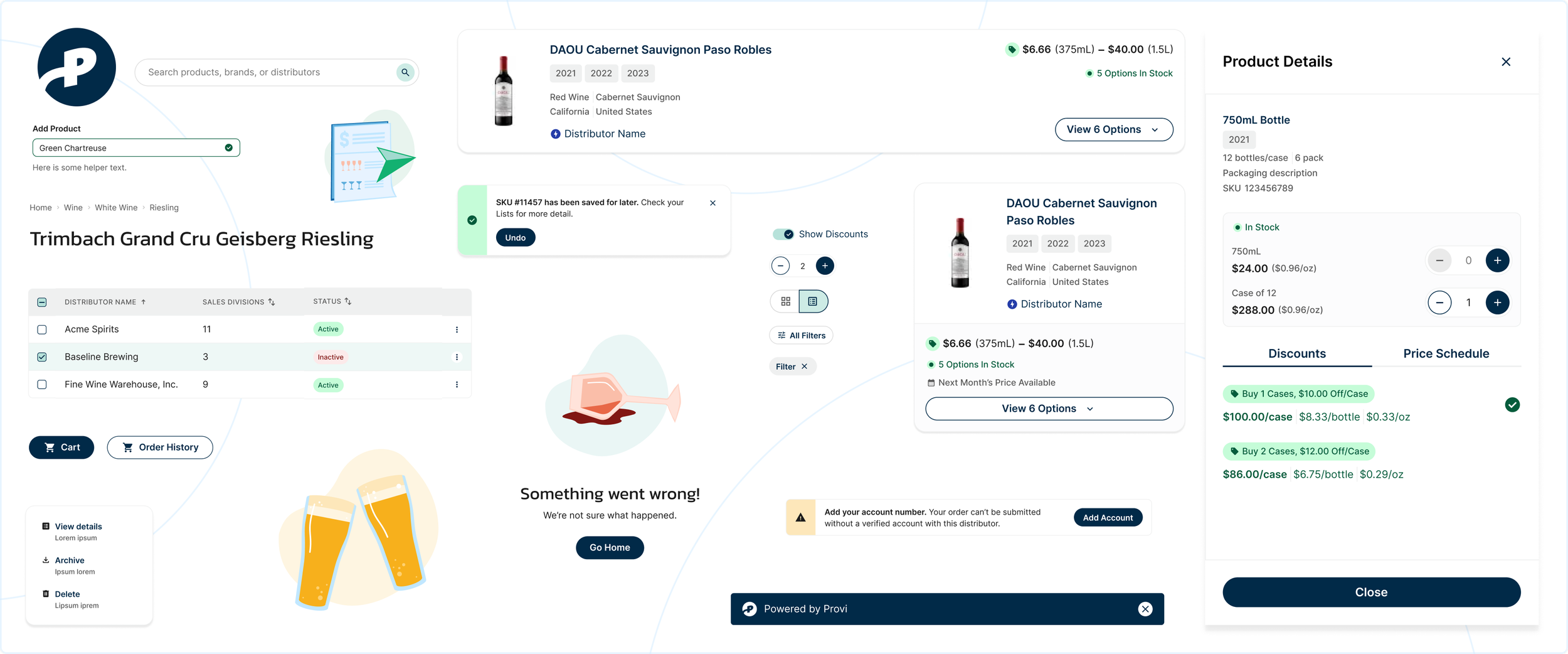
Task: Expand View 6 Options in top card
Action: 1114,129
